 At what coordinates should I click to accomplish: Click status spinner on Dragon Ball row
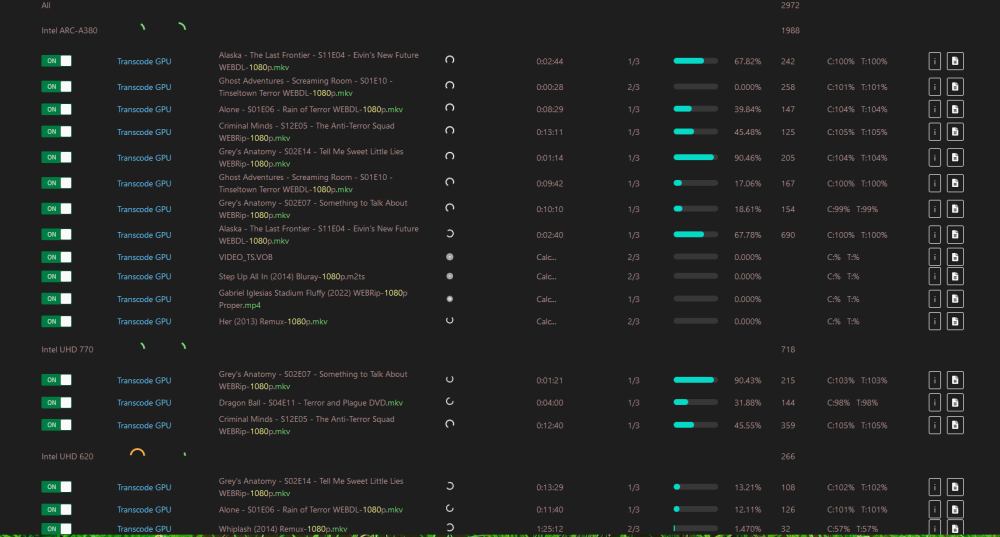click(x=450, y=402)
